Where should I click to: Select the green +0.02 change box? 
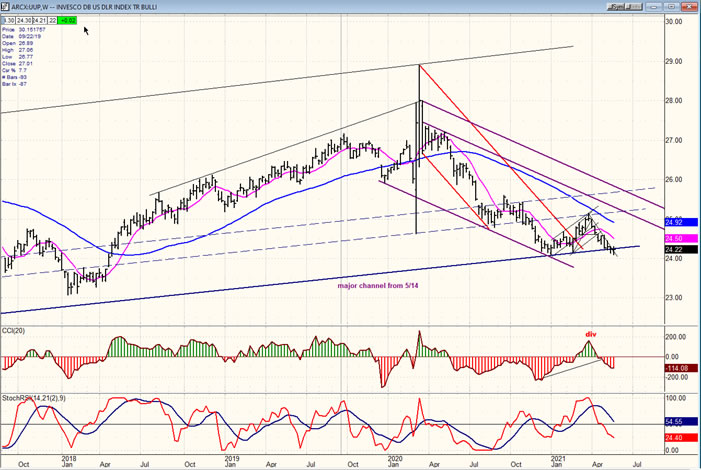tap(68, 21)
